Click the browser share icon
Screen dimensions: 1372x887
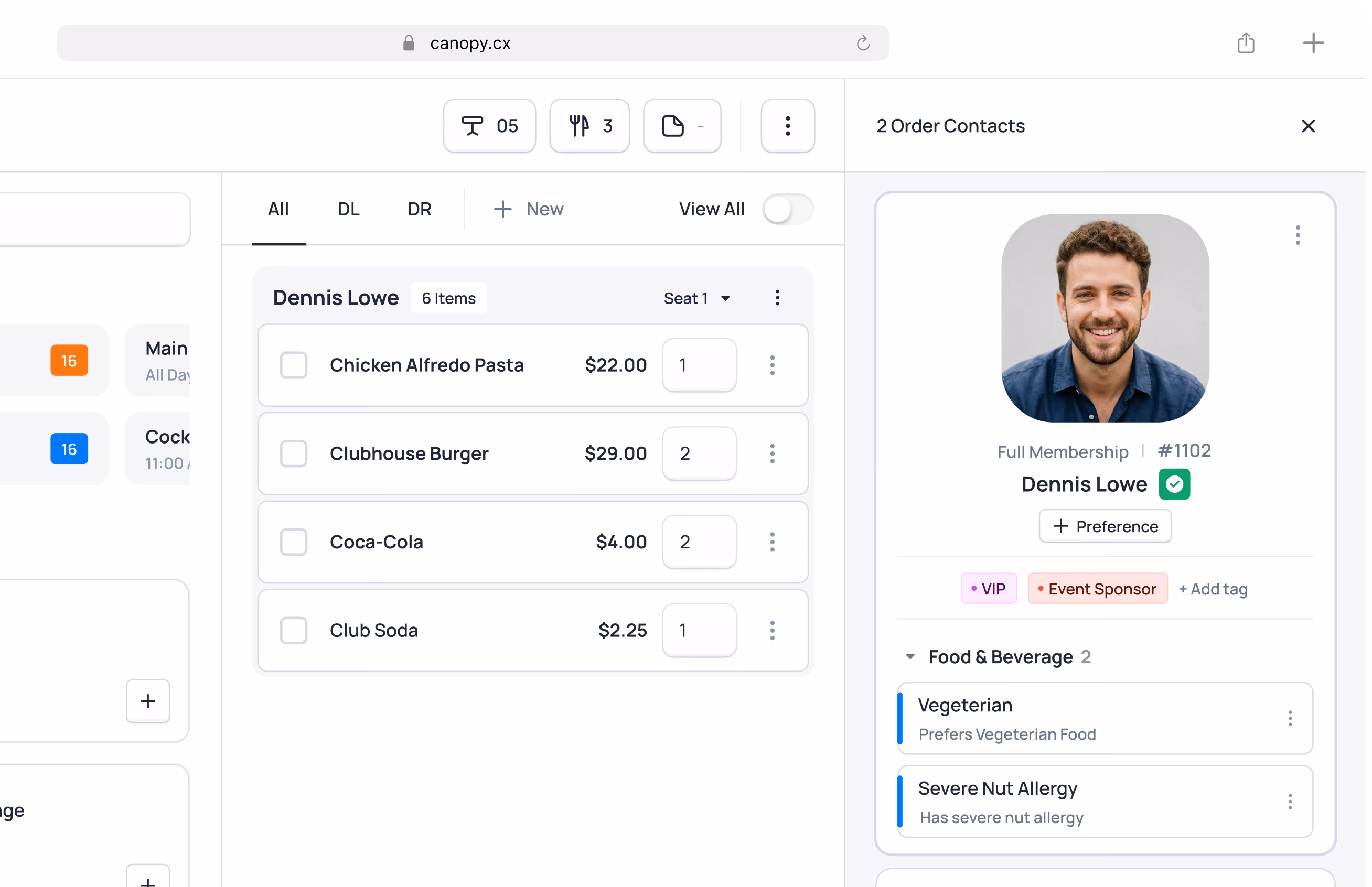pyautogui.click(x=1246, y=43)
